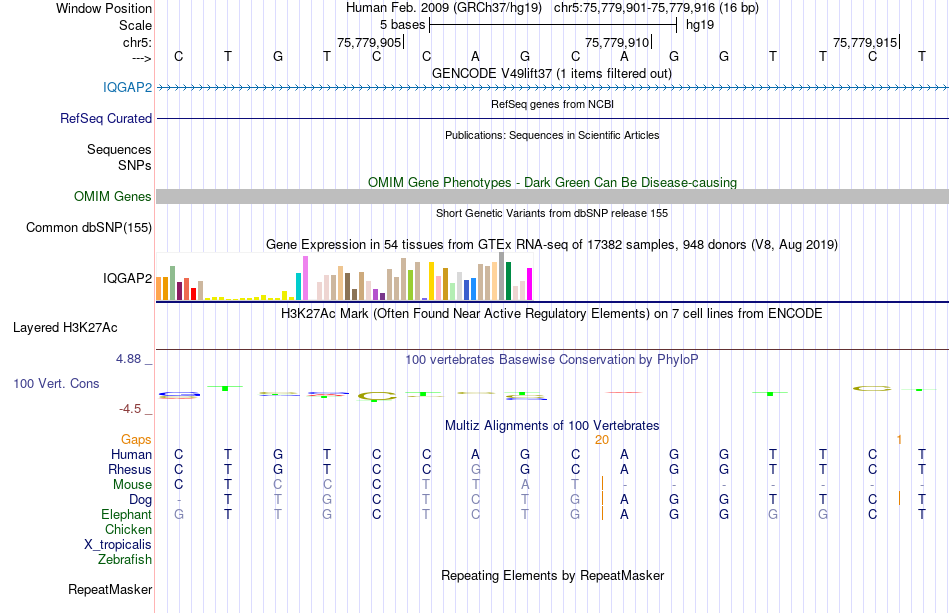Click the Zebrafish species label
Image resolution: width=950 pixels, height=613 pixels.
(125, 559)
